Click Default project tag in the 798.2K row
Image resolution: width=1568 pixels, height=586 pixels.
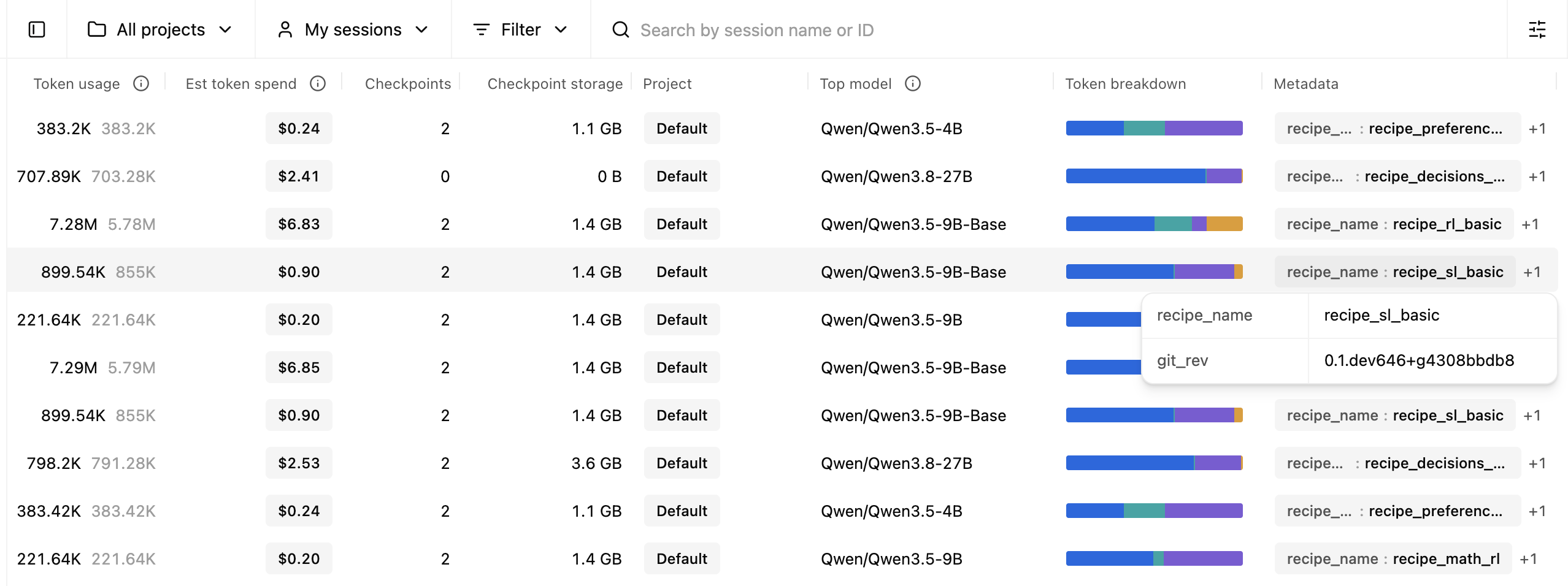[x=682, y=463]
